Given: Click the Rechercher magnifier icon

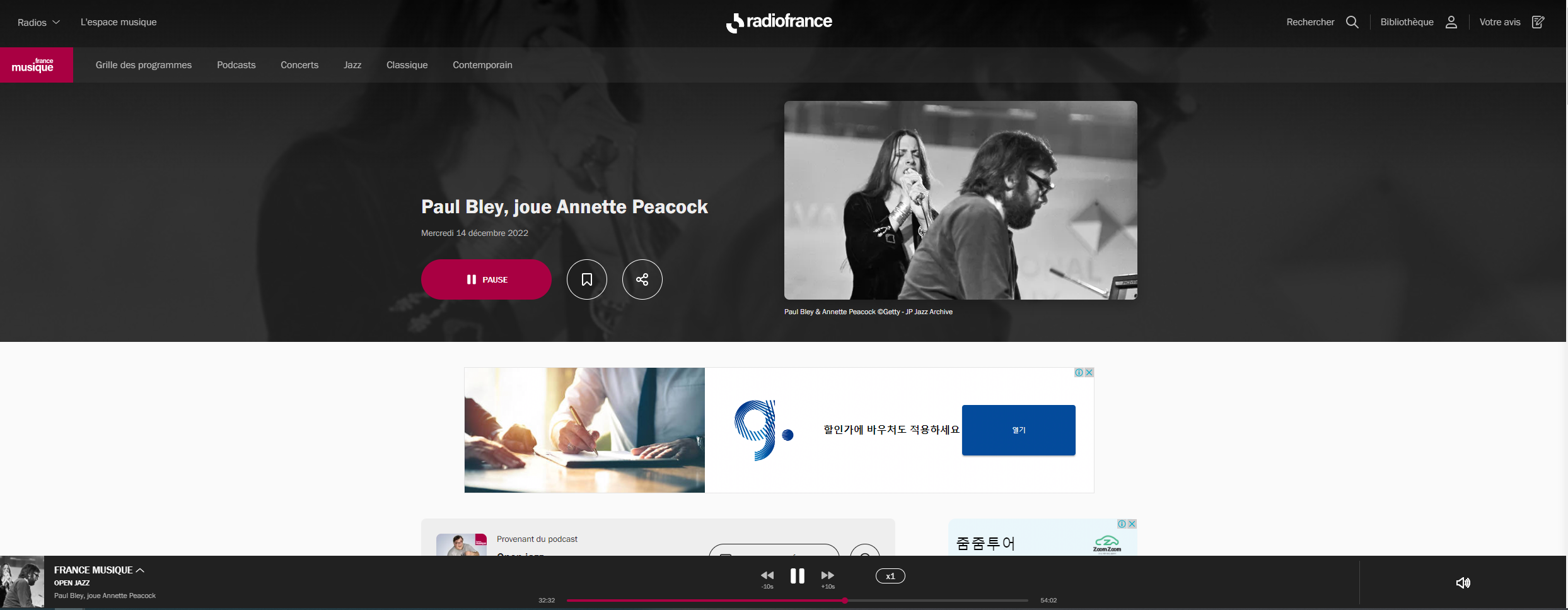Looking at the screenshot, I should click(1352, 22).
